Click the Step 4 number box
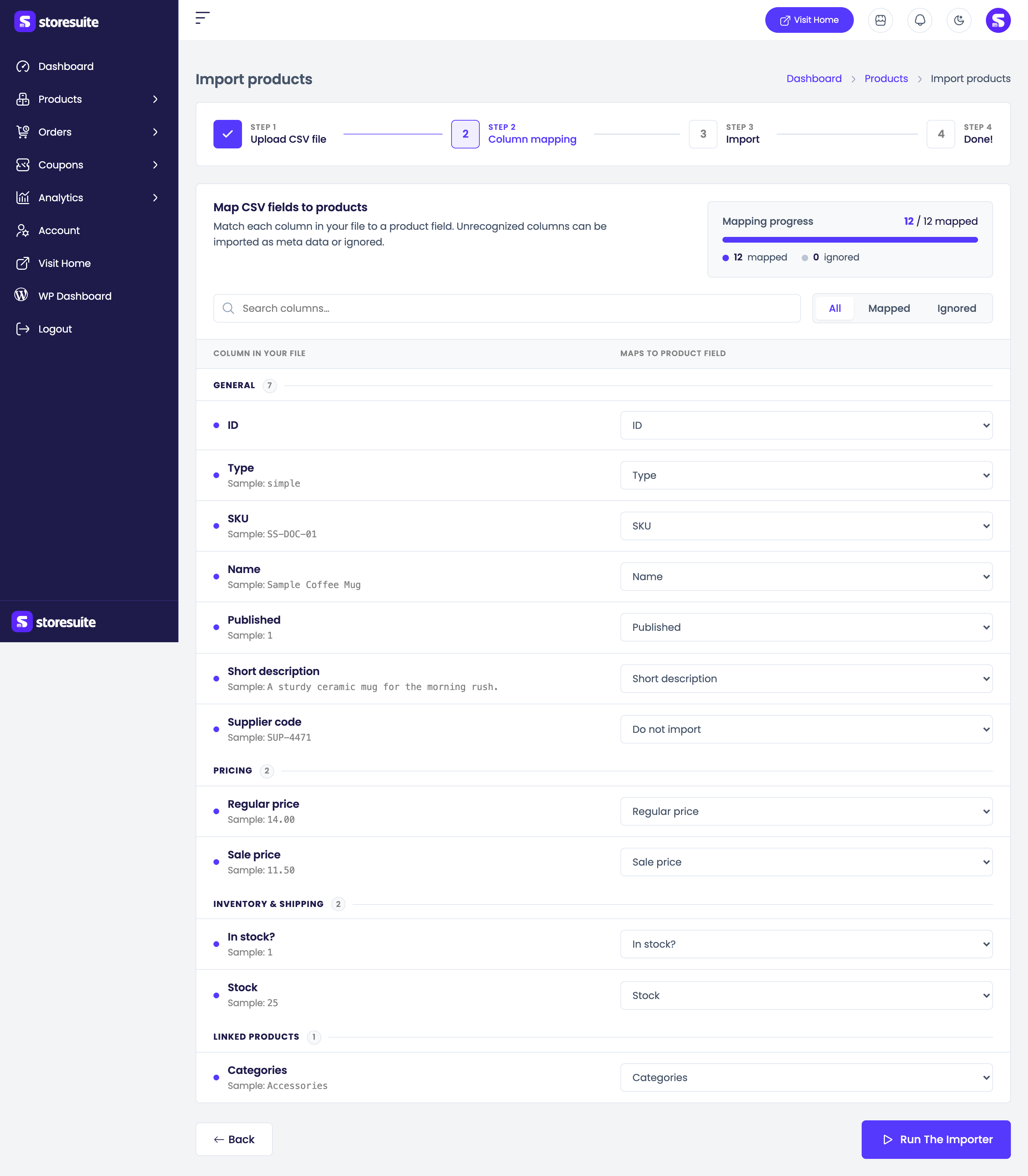This screenshot has width=1028, height=1176. click(x=941, y=134)
